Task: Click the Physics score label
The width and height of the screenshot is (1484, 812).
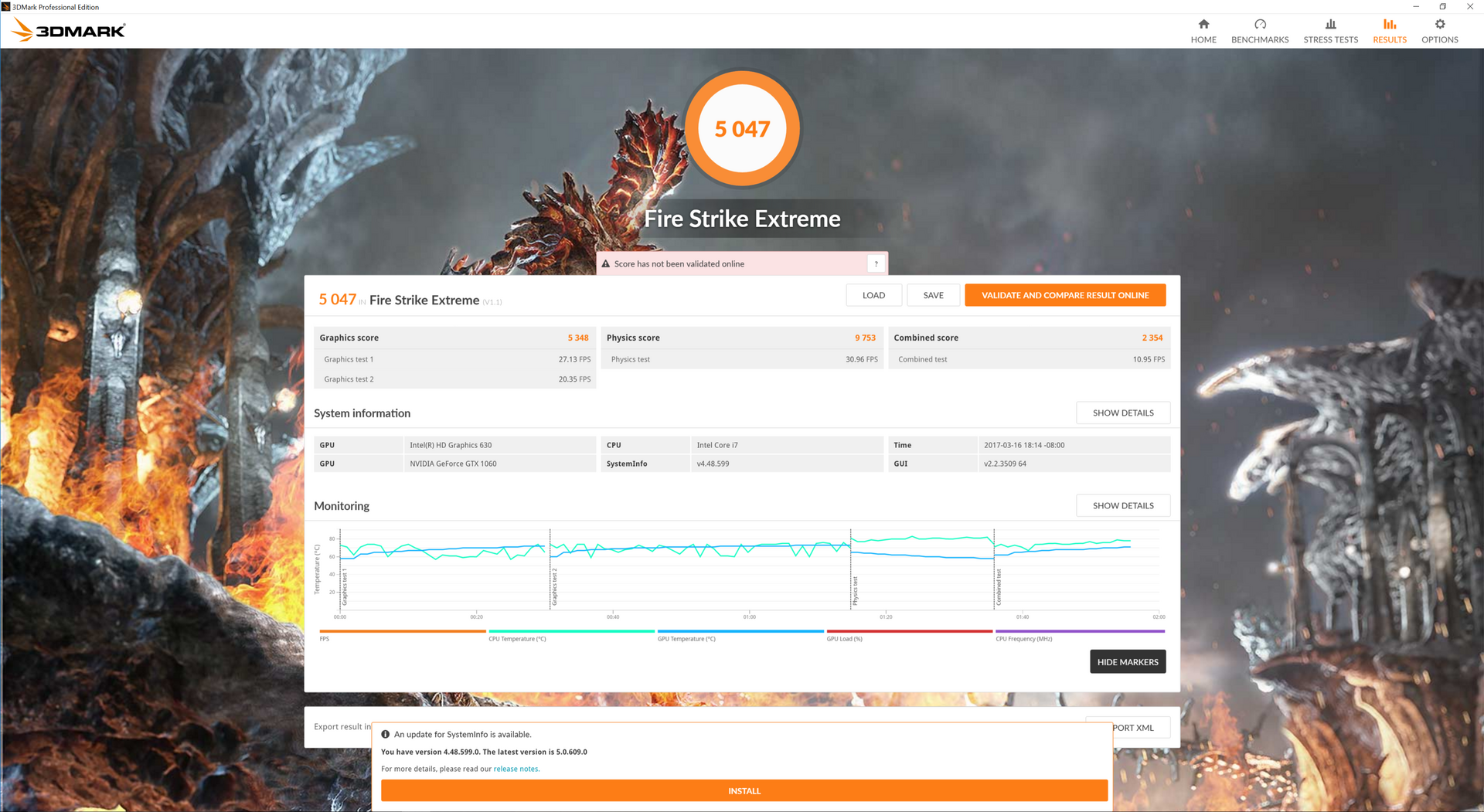Action: (x=633, y=338)
